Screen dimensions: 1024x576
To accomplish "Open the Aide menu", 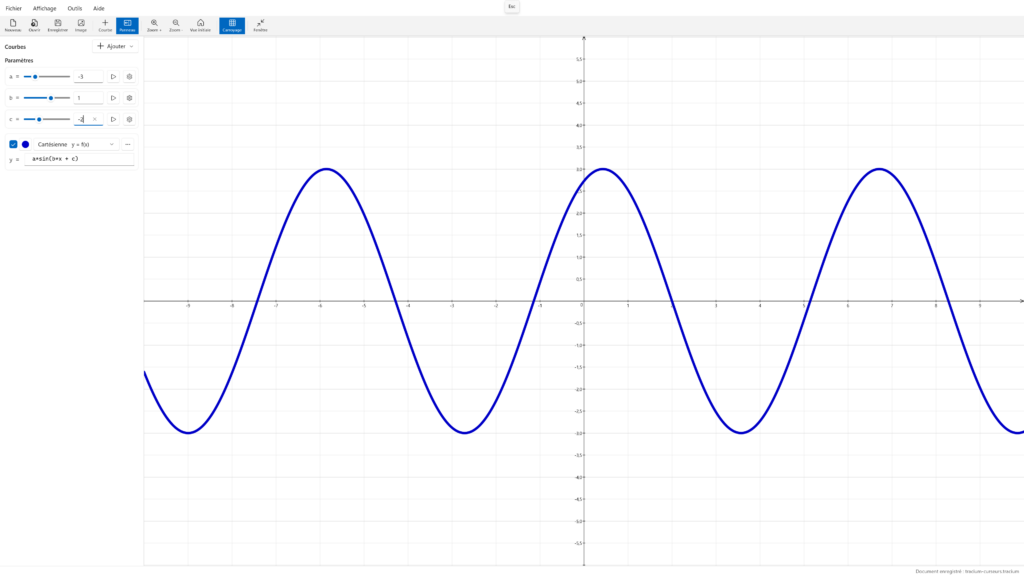I will pos(99,8).
